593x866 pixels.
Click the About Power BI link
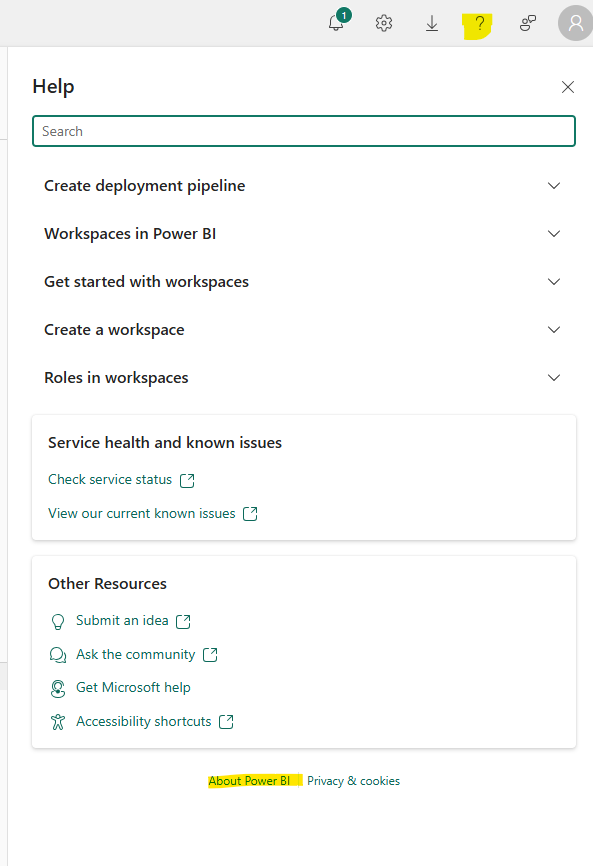pos(249,781)
